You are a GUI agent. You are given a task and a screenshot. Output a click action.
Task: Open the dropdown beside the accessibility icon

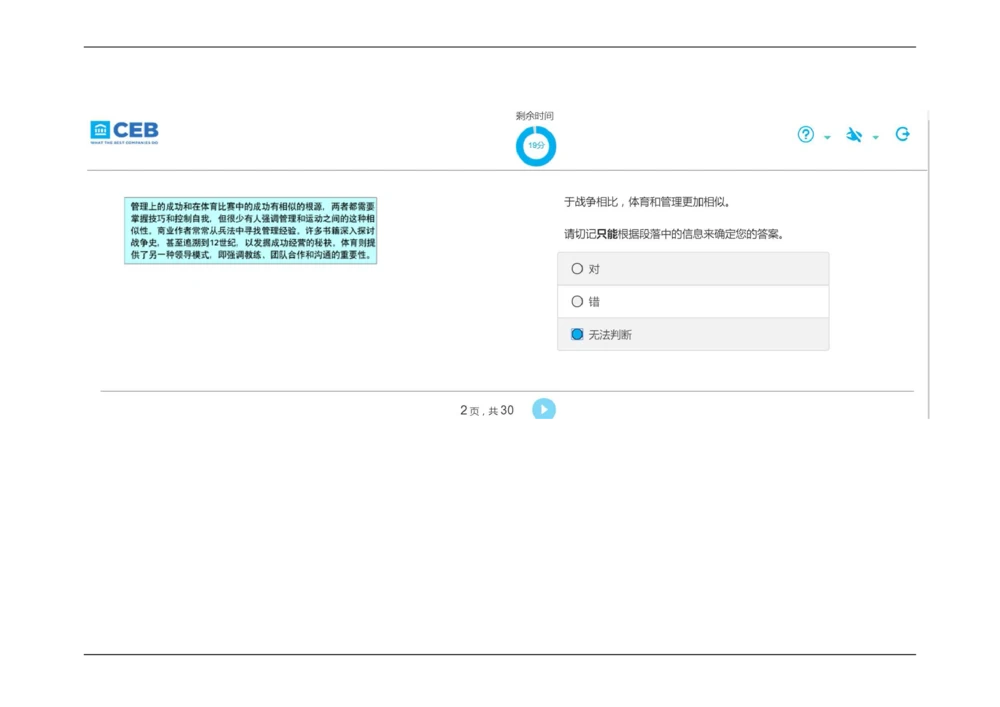876,137
